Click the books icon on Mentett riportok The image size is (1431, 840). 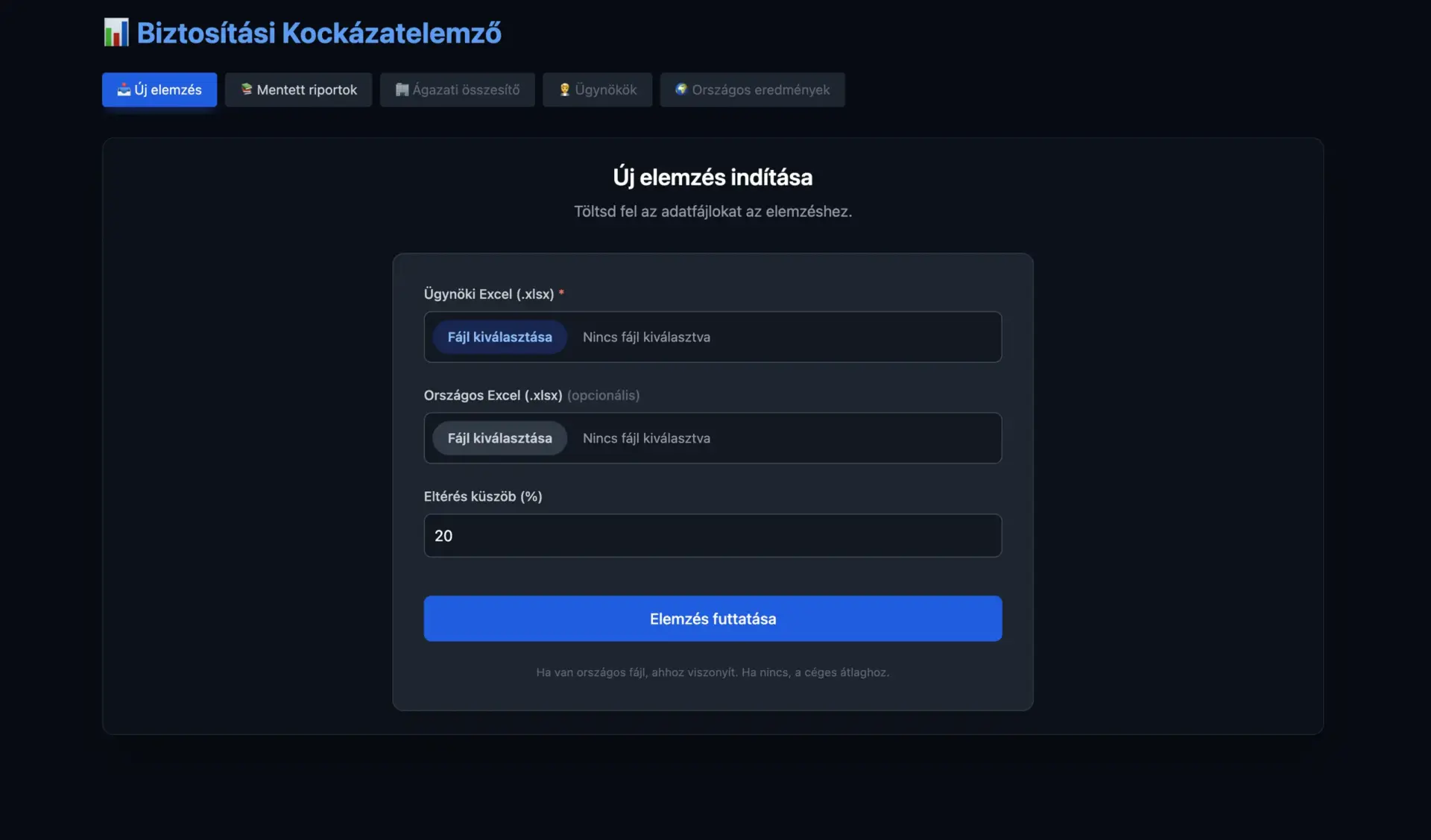tap(246, 89)
